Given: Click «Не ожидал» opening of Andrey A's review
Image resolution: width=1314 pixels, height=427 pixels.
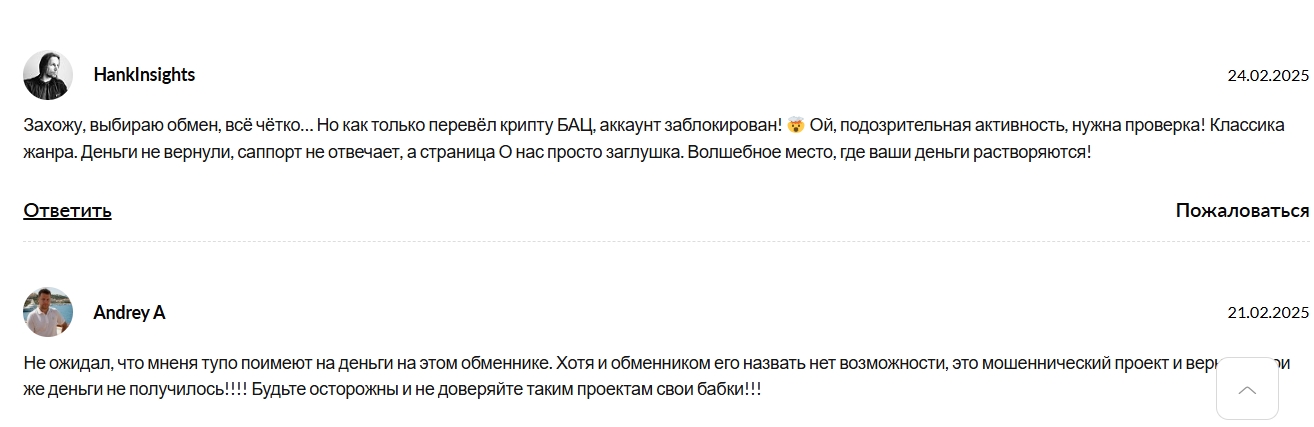Looking at the screenshot, I should click(x=60, y=363).
